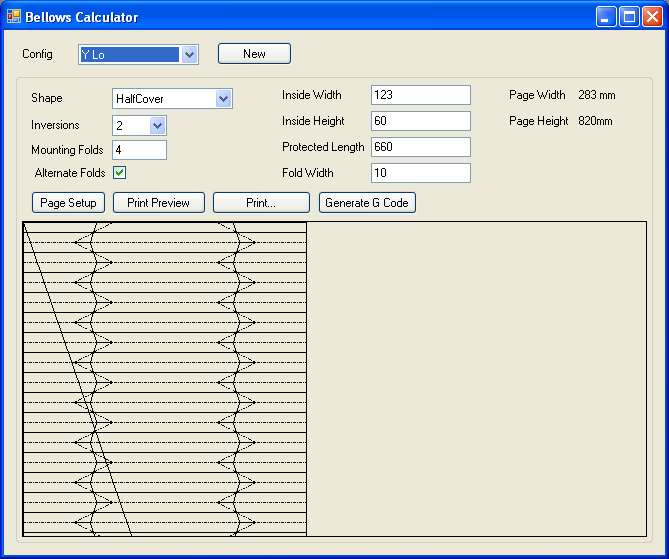Click the Print Preview button

click(158, 203)
